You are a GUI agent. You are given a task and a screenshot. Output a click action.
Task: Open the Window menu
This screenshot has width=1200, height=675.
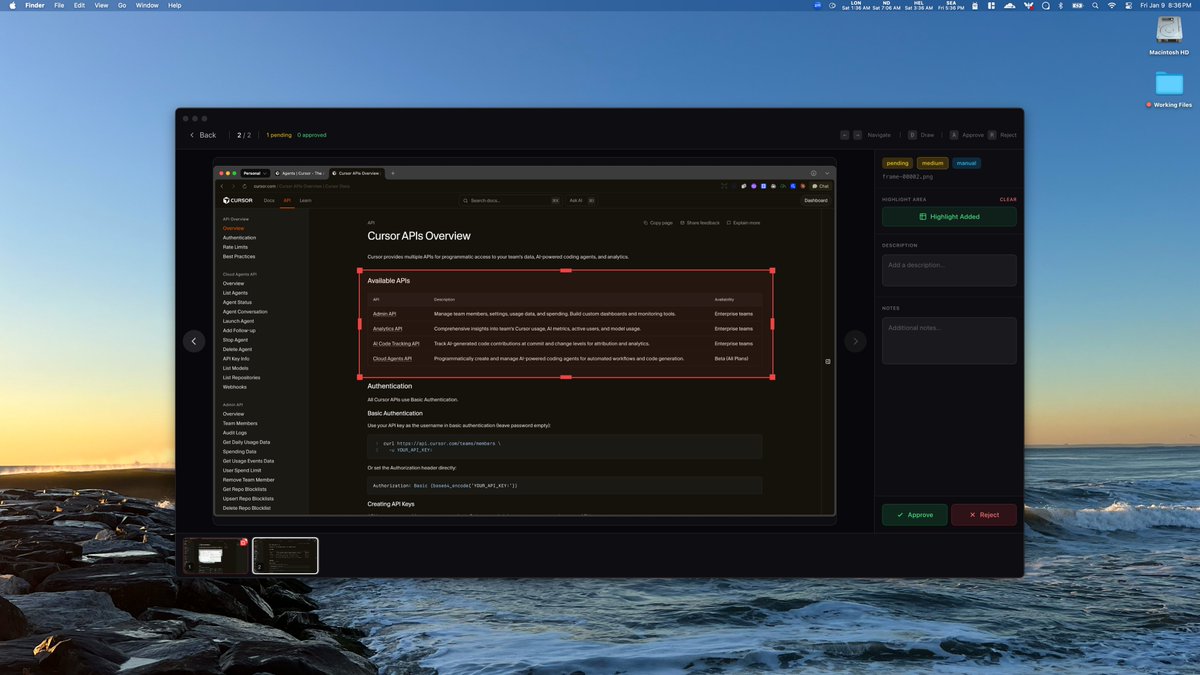147,5
